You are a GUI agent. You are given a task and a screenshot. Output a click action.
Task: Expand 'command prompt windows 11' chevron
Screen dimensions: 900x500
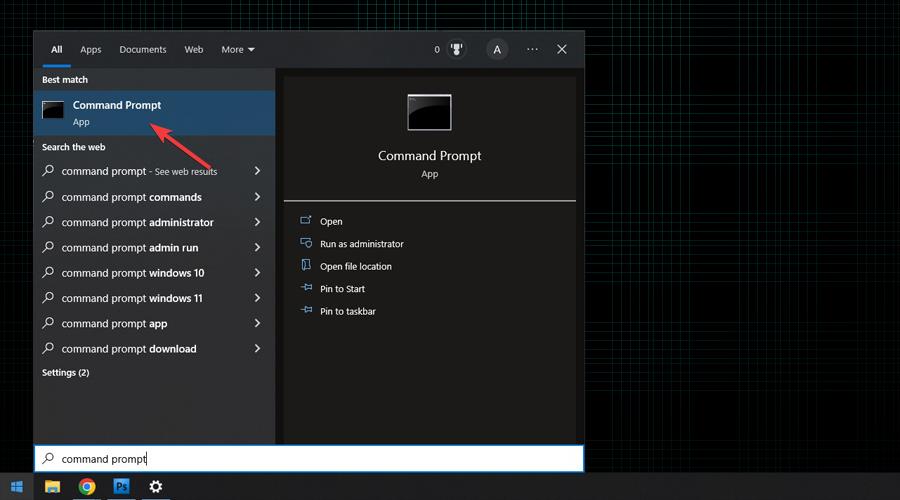coord(257,298)
